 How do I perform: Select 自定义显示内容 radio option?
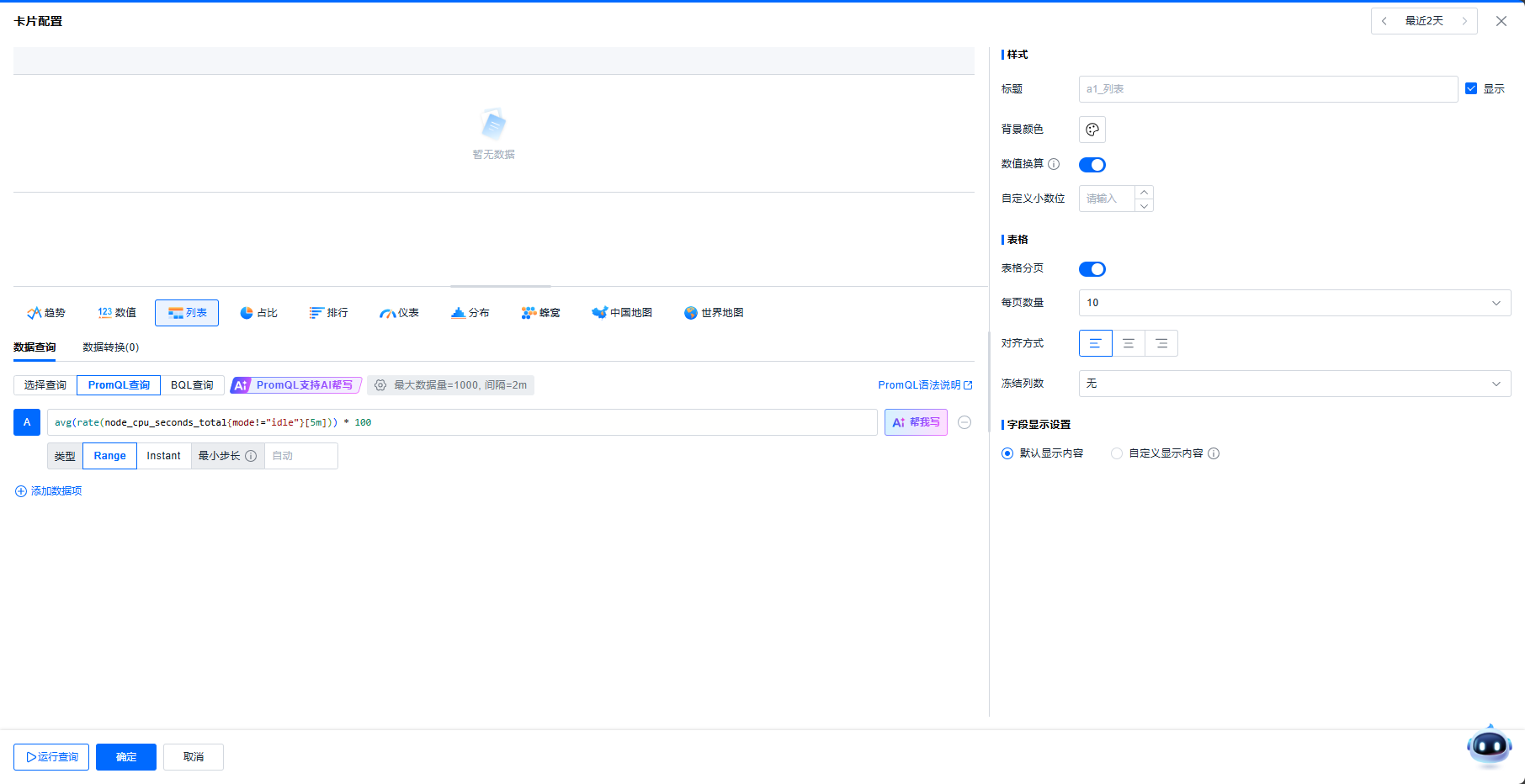coord(1117,453)
